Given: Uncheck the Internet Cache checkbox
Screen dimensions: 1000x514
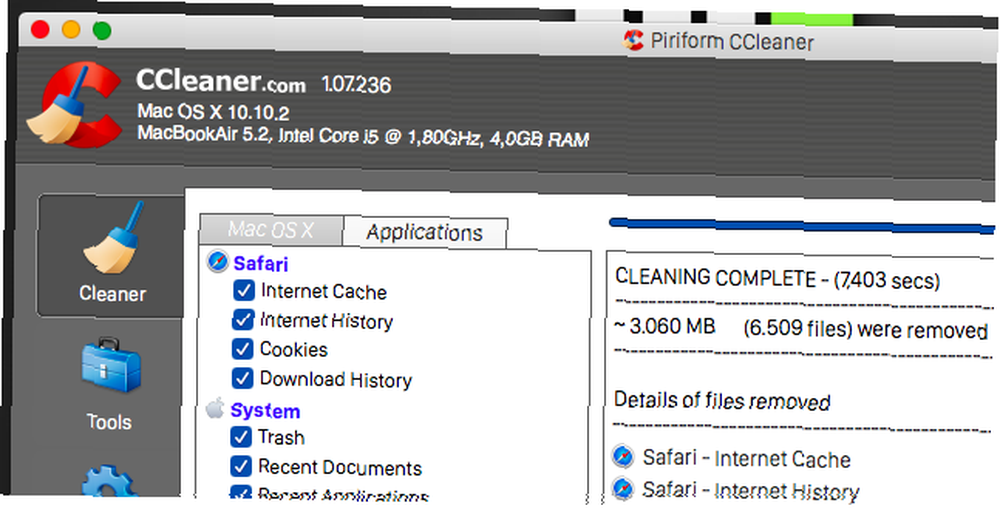Looking at the screenshot, I should (244, 290).
